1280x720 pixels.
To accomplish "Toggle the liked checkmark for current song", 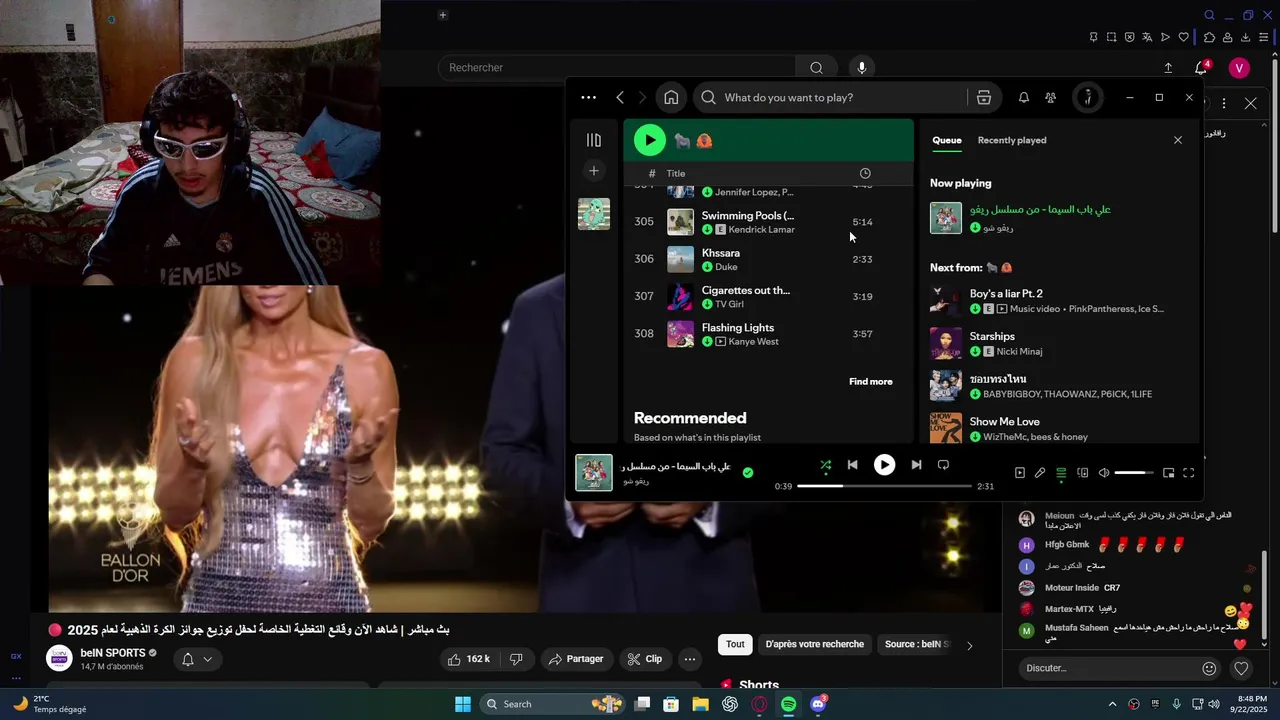I will tap(748, 473).
